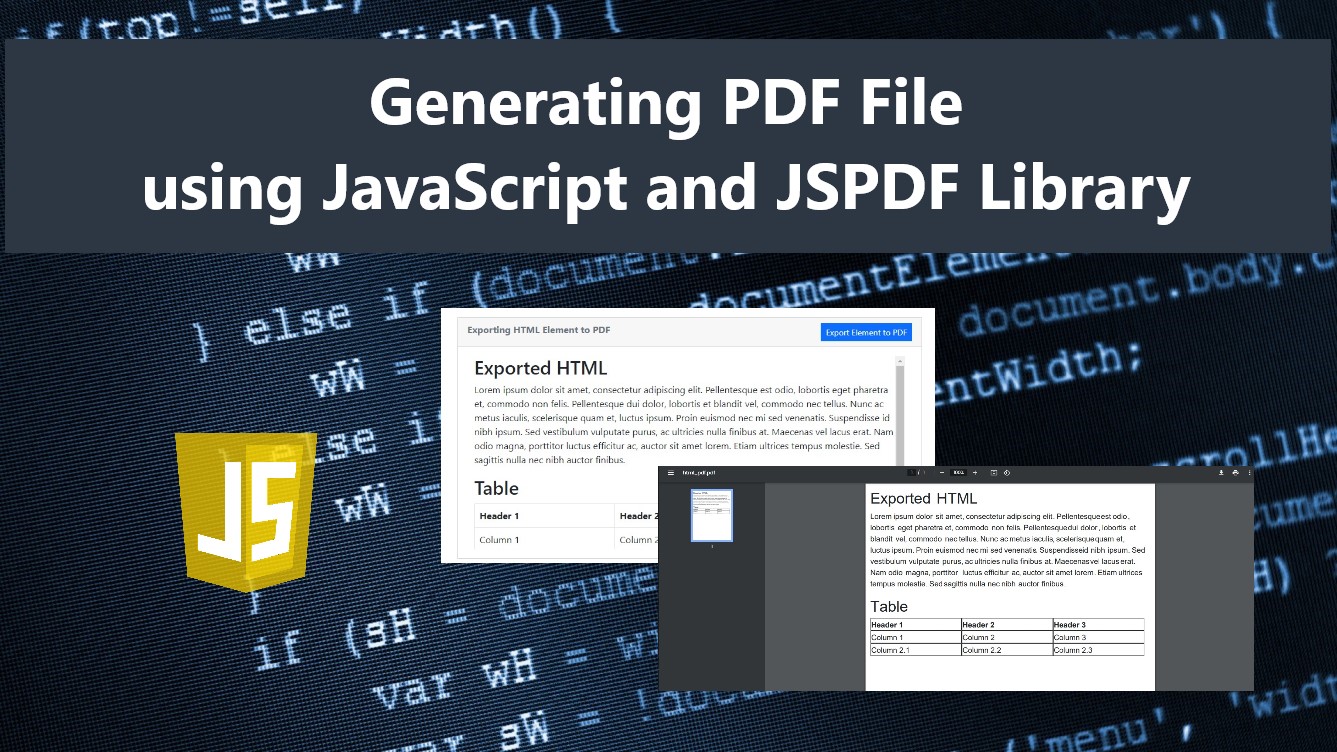The width and height of the screenshot is (1337, 752).
Task: Zoom in on the PDF page
Action: point(977,472)
